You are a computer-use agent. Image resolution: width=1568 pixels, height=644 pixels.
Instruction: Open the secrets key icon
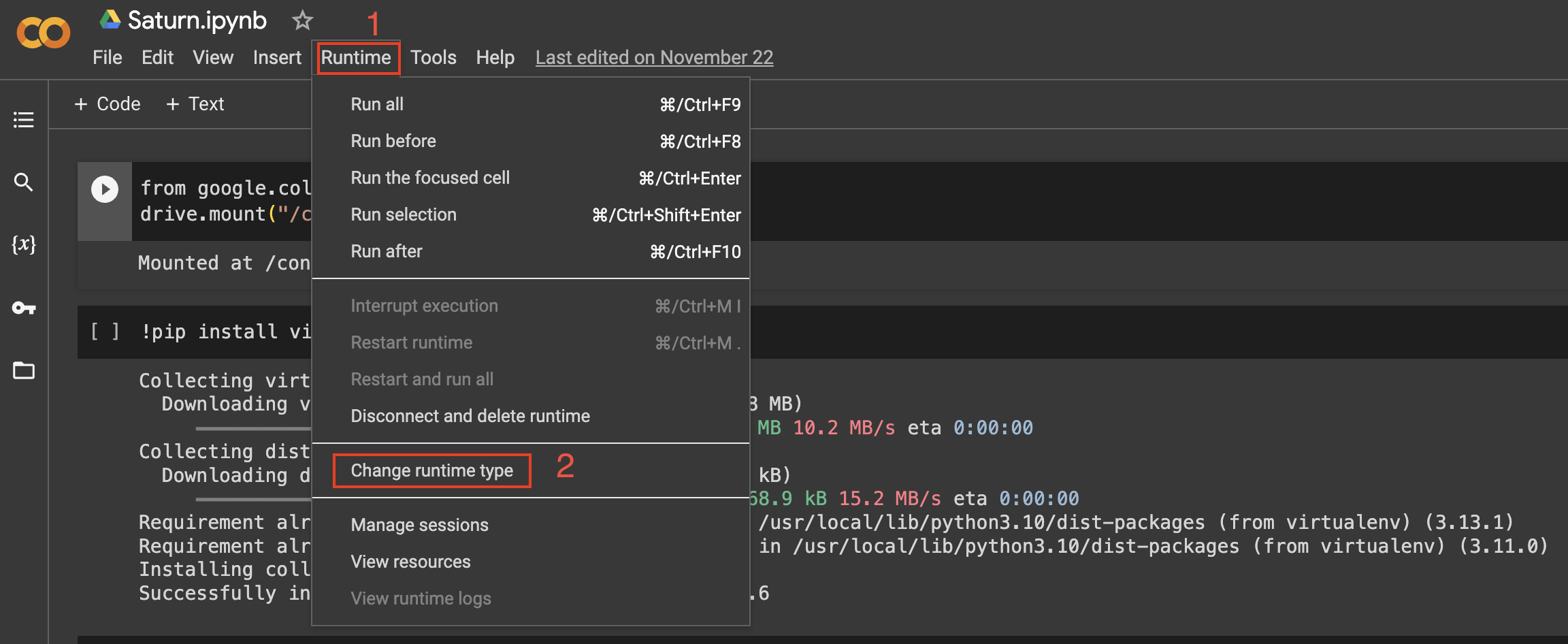tap(24, 308)
